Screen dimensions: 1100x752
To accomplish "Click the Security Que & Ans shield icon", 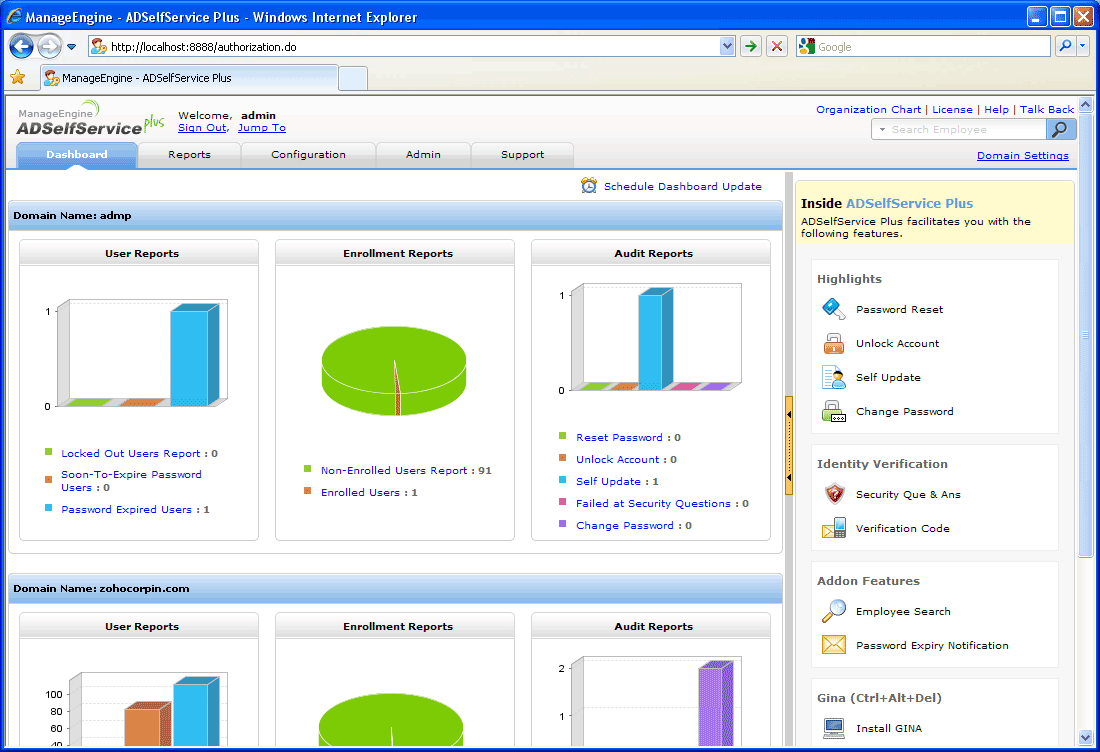I will pos(833,494).
